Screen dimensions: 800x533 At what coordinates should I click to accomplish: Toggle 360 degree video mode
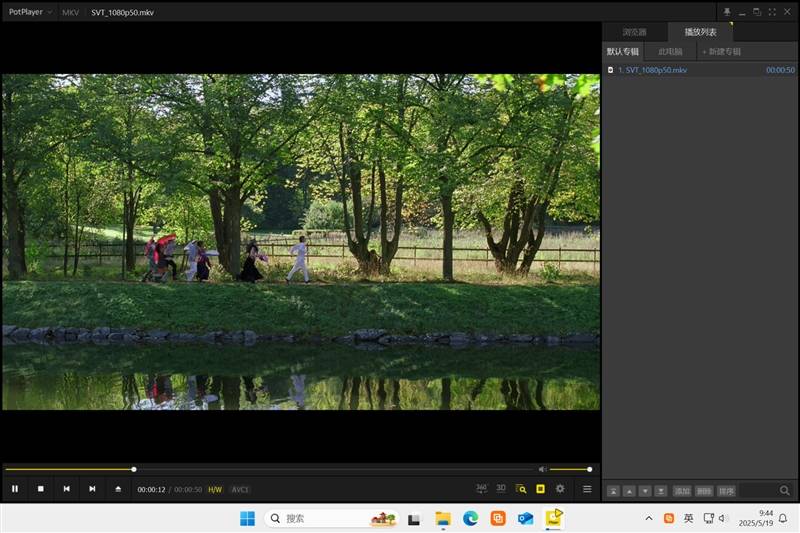[481, 489]
